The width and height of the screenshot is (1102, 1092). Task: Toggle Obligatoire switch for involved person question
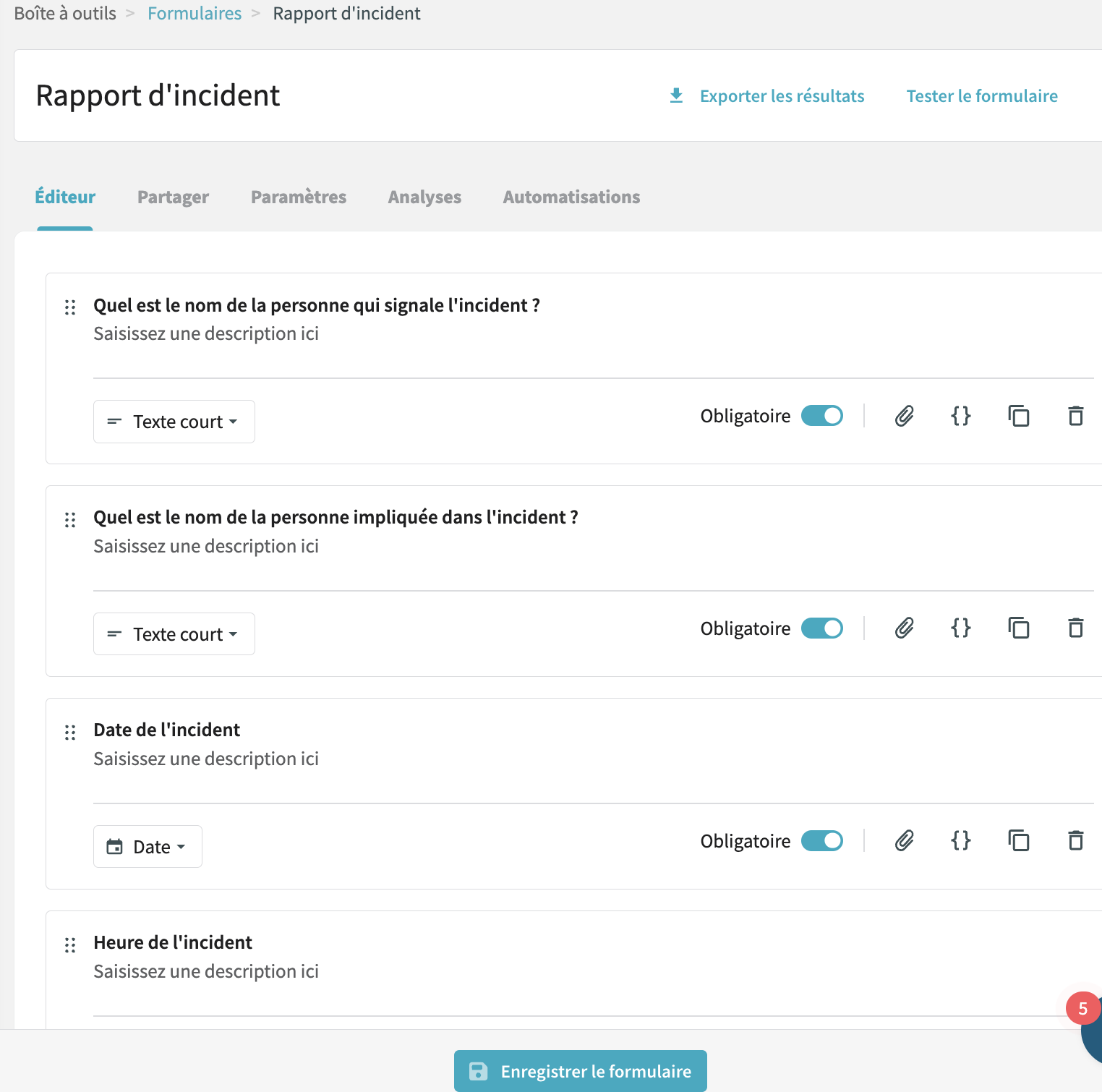tap(822, 628)
